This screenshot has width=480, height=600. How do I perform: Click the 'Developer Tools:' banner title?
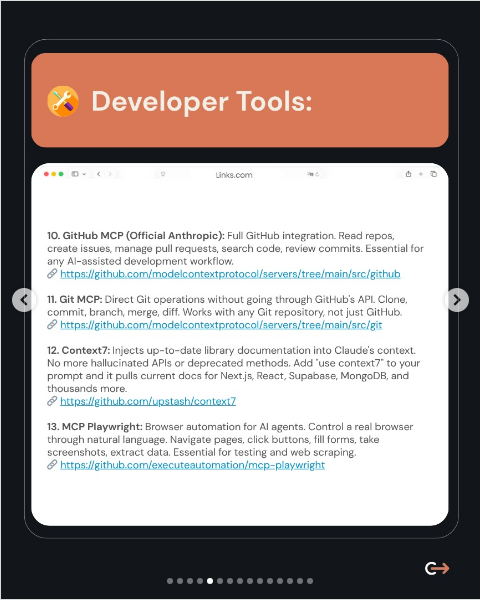(x=202, y=101)
